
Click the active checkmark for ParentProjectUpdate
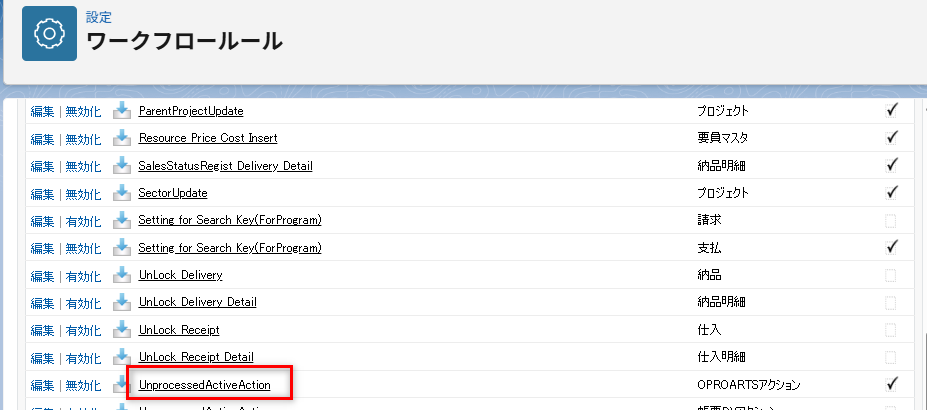tap(891, 111)
